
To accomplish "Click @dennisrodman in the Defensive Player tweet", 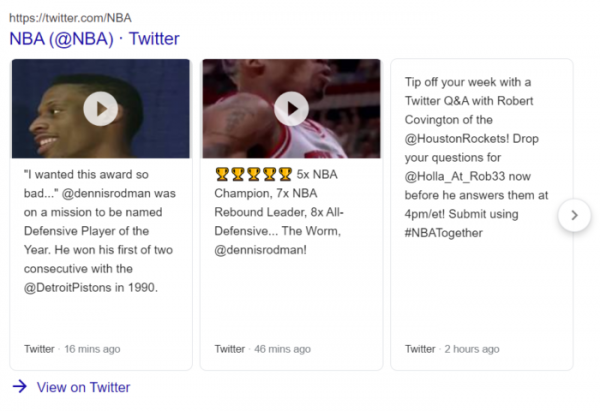I will (x=126, y=192).
